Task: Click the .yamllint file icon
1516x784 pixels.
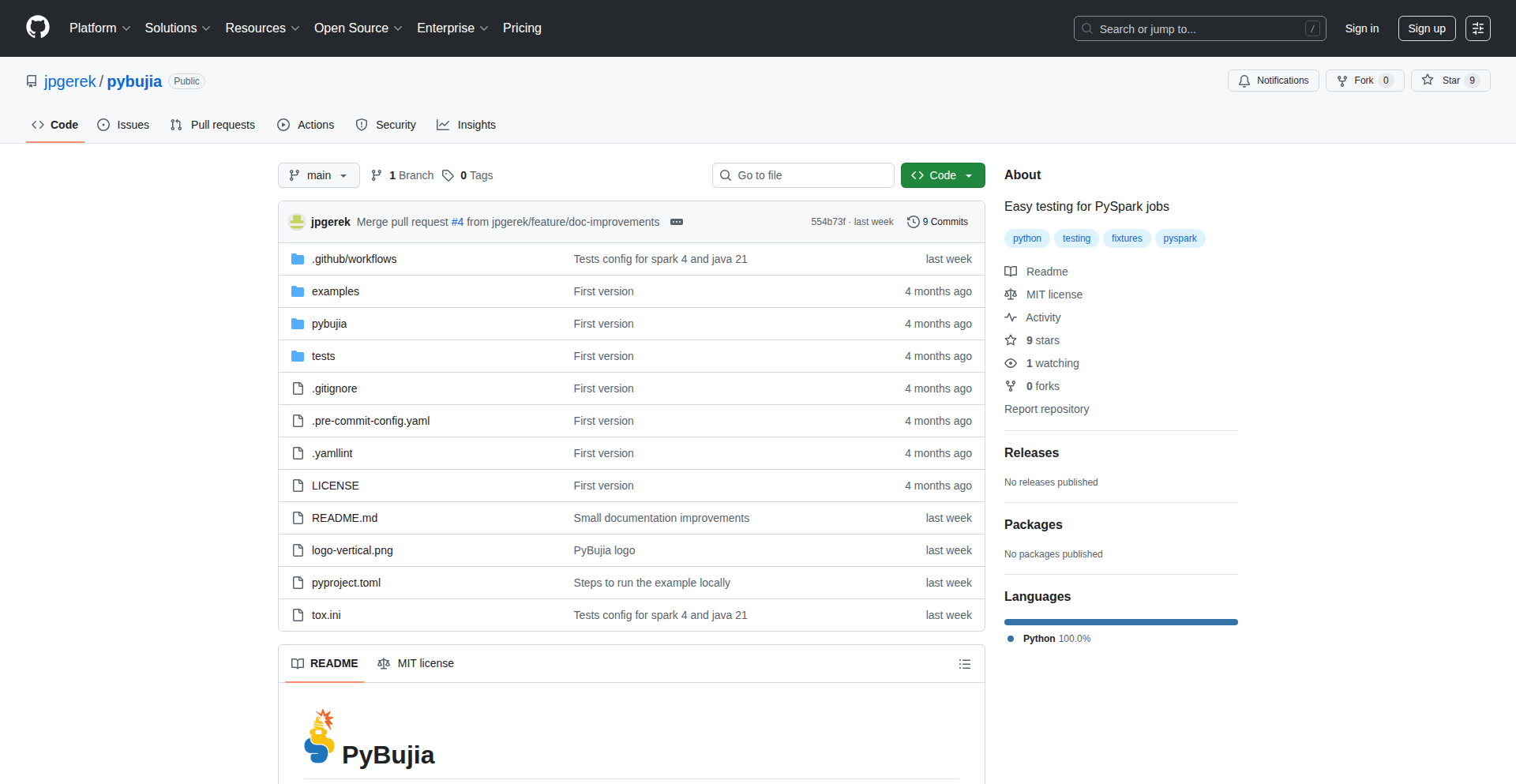Action: click(x=298, y=453)
